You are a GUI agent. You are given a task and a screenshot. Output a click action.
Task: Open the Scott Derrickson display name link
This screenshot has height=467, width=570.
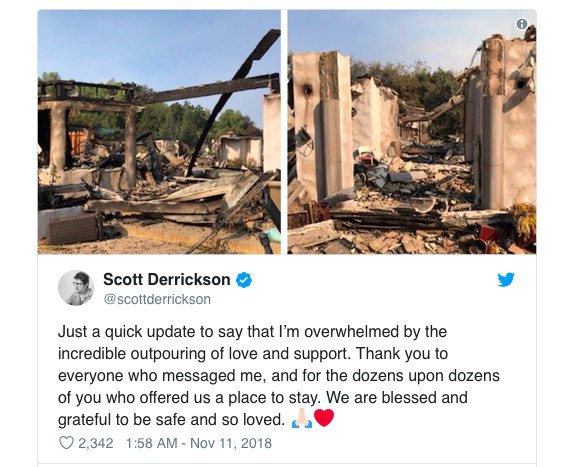(x=166, y=279)
